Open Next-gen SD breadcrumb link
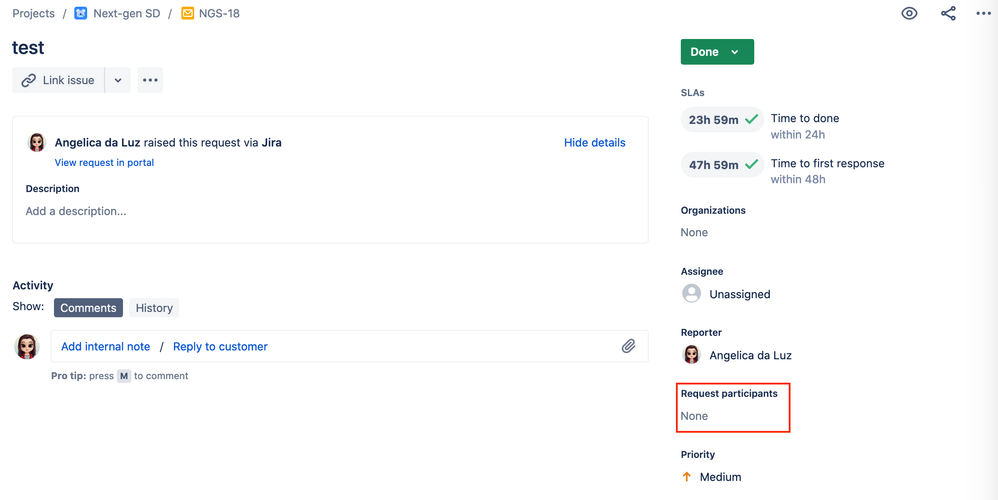 127,13
